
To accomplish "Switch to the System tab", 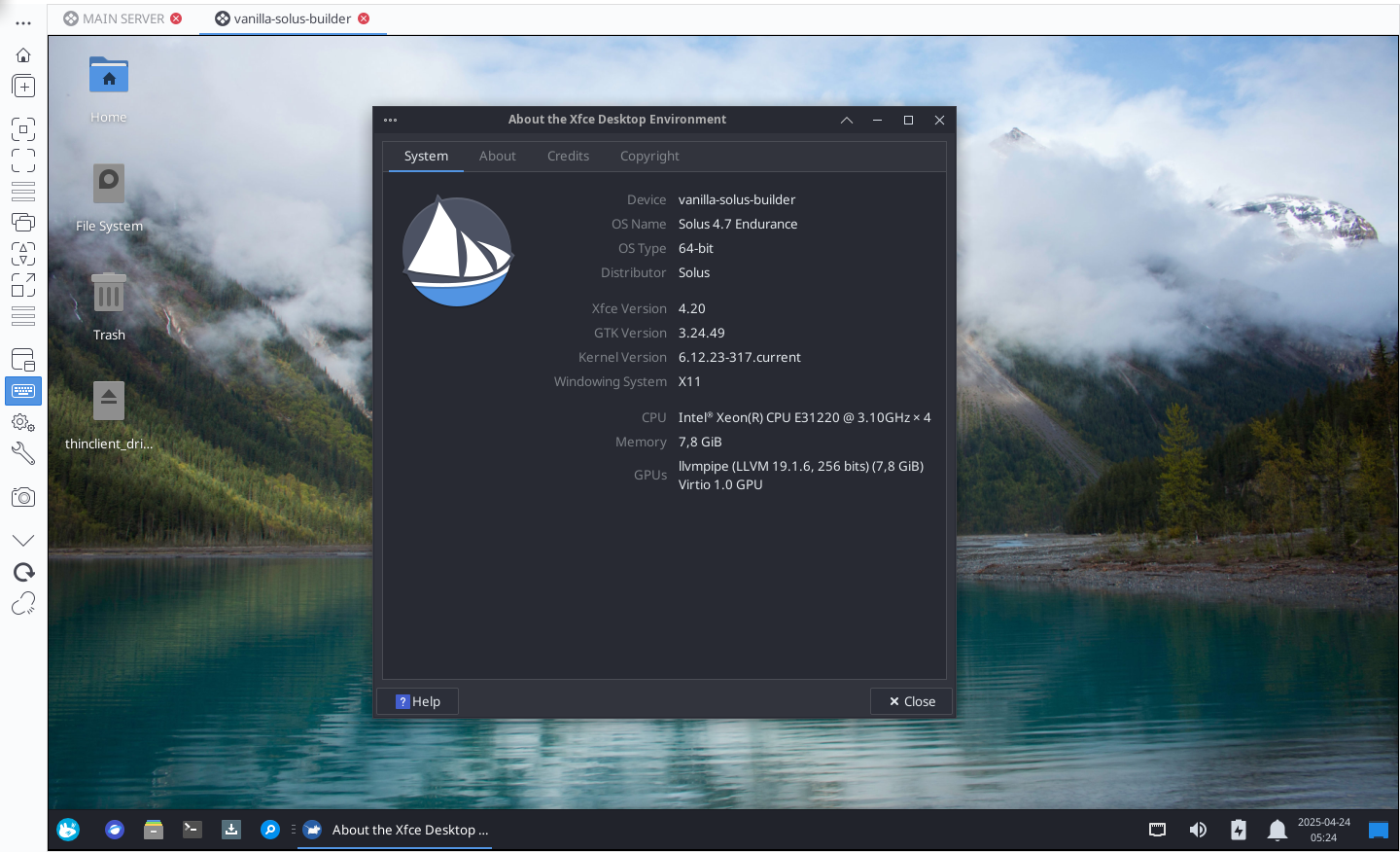I will pos(426,156).
